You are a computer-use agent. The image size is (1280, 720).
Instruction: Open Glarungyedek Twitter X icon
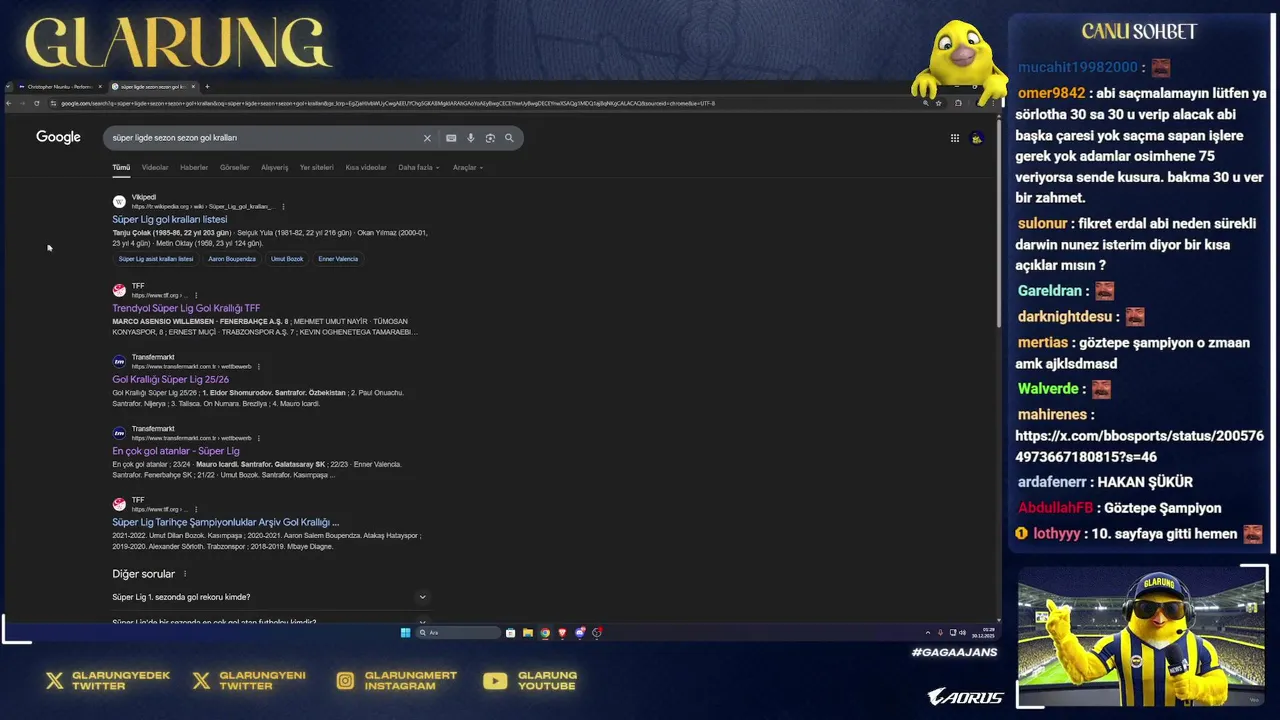(x=55, y=681)
